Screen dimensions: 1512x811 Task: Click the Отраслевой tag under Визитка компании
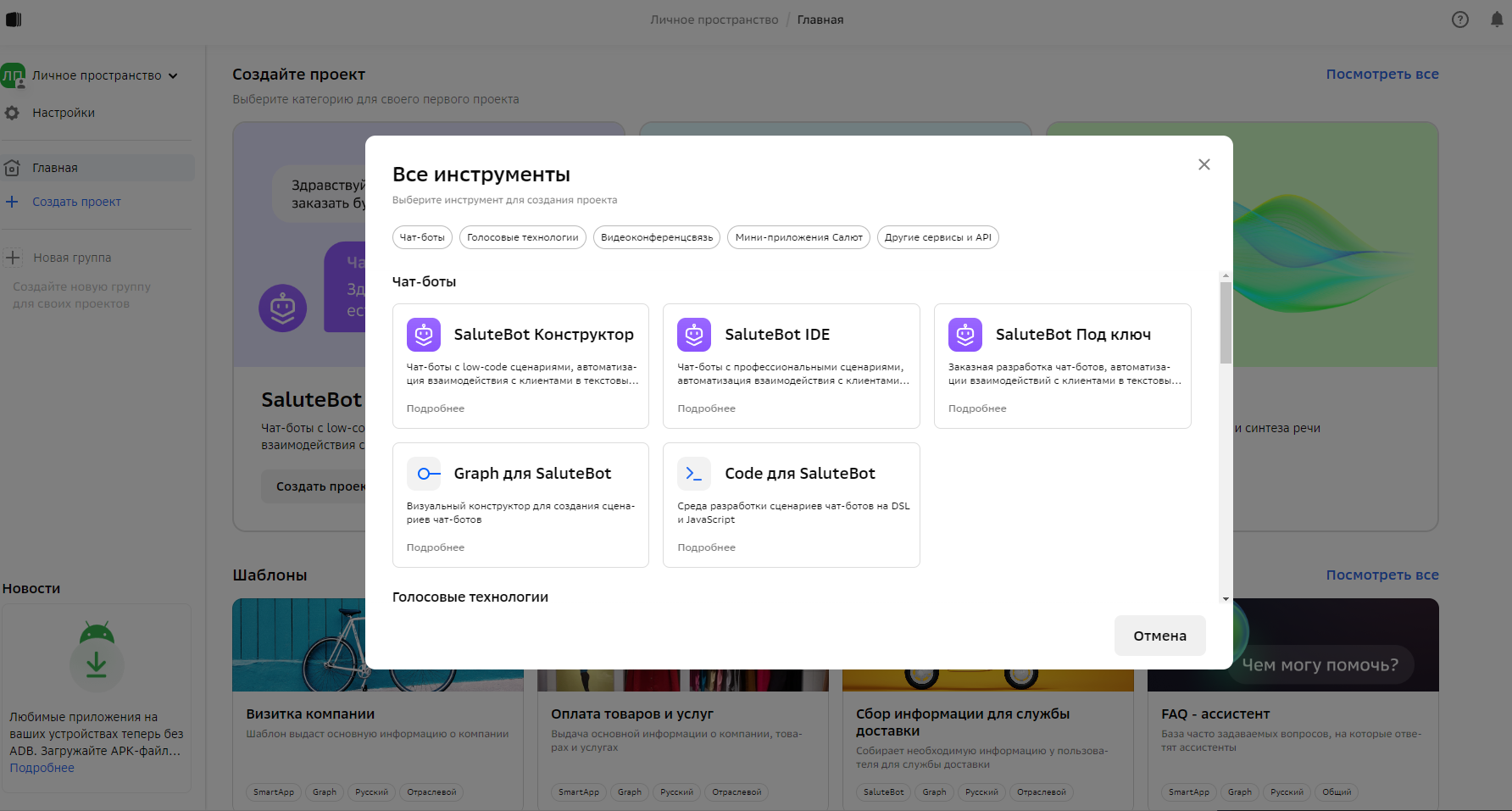(431, 792)
